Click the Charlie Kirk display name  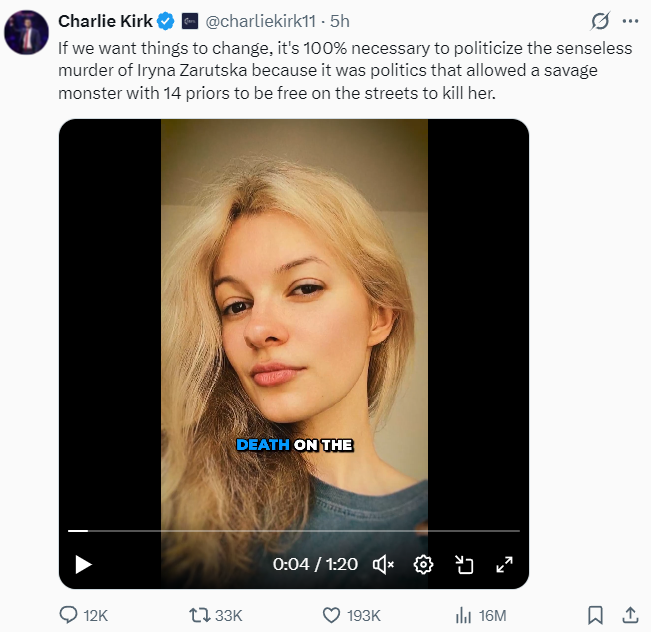coord(105,21)
